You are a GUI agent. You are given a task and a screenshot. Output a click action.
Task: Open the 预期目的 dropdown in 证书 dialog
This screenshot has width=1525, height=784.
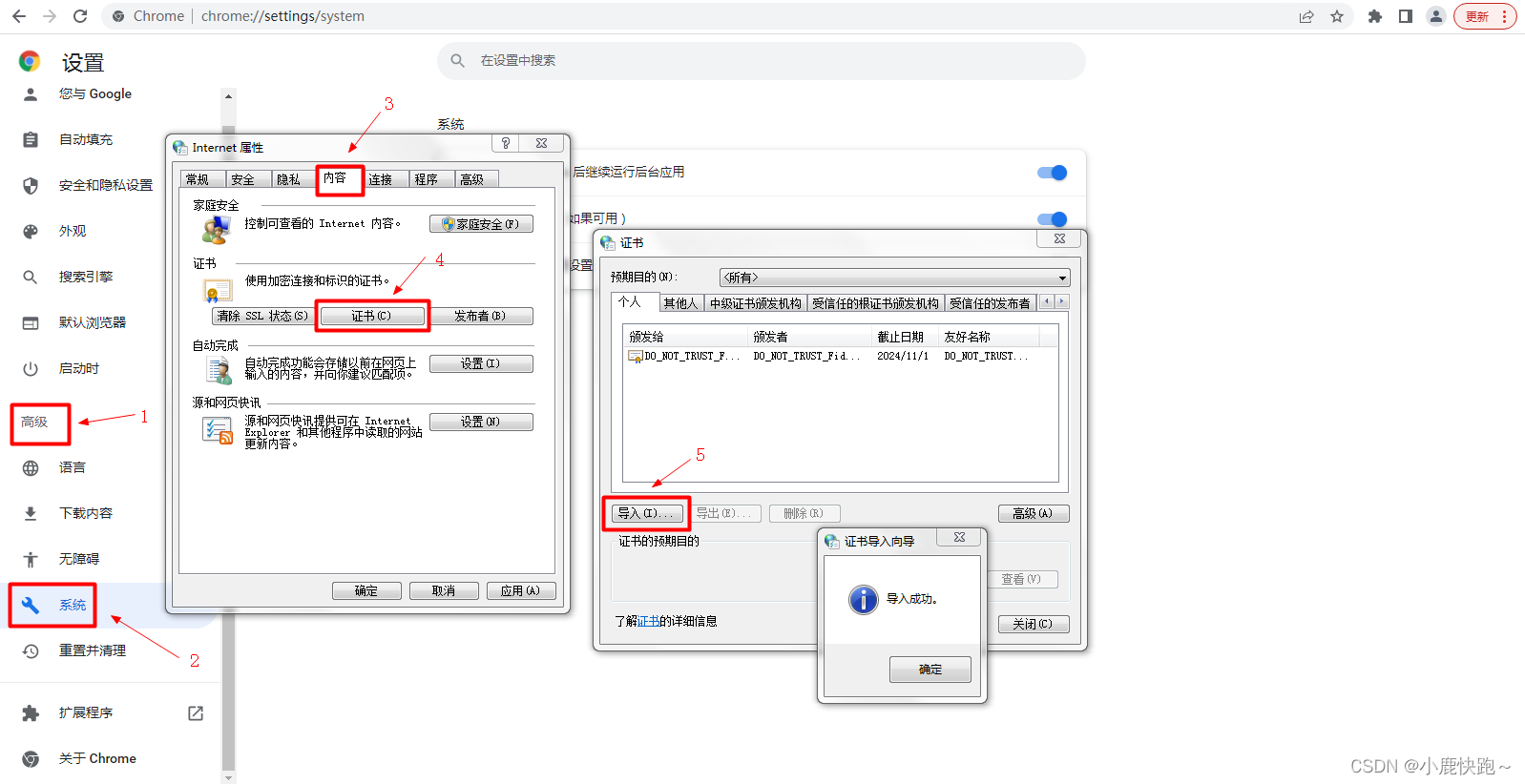tap(895, 278)
